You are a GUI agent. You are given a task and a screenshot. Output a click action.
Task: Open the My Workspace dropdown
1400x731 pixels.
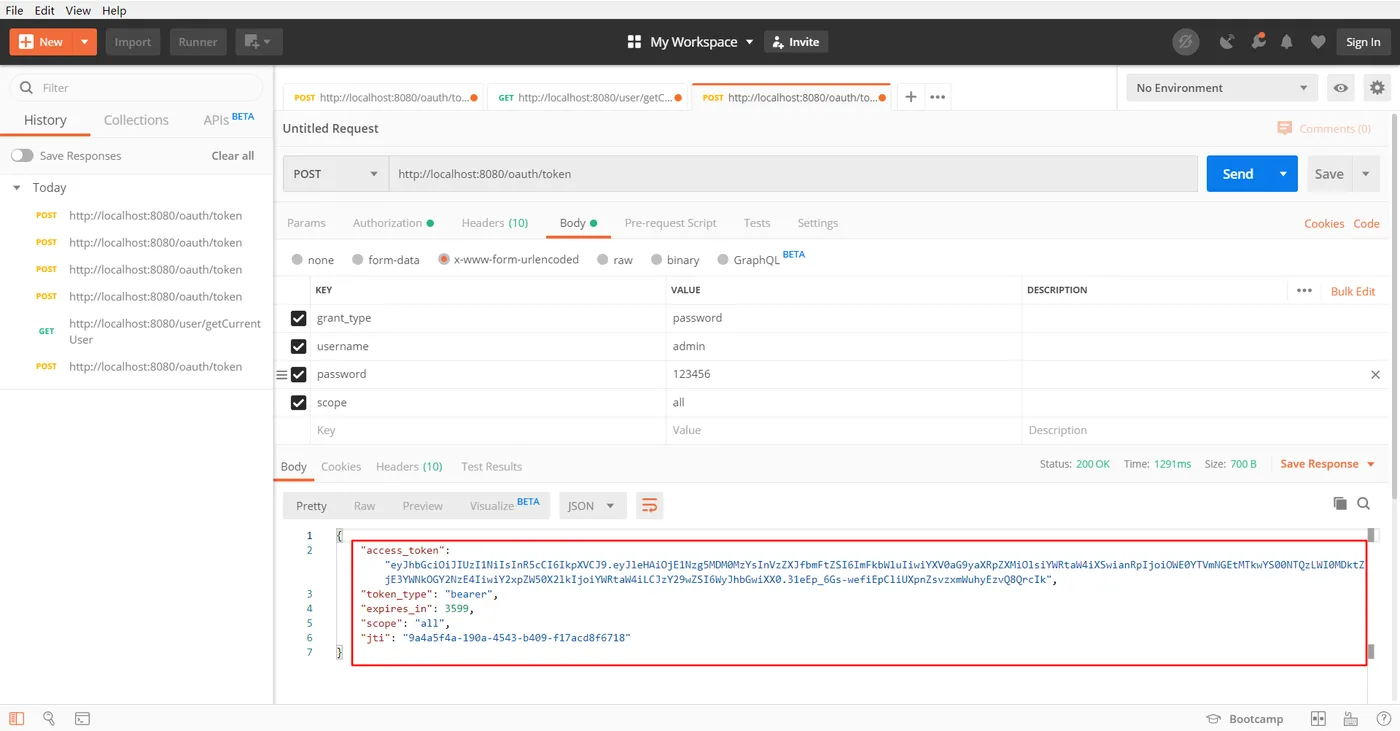pyautogui.click(x=691, y=42)
